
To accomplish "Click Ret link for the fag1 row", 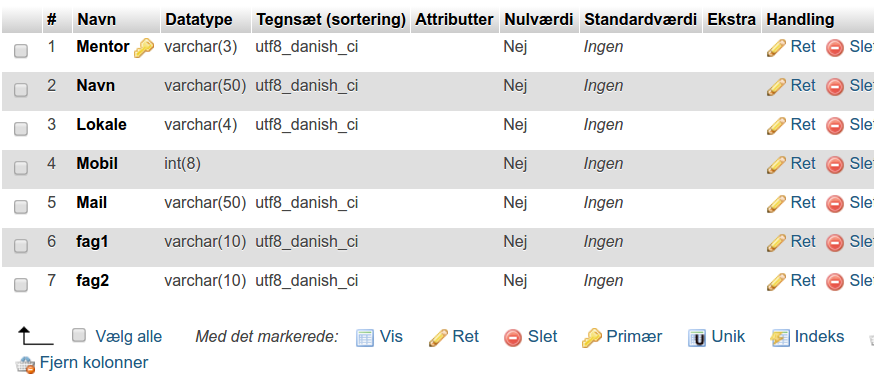I will [803, 242].
